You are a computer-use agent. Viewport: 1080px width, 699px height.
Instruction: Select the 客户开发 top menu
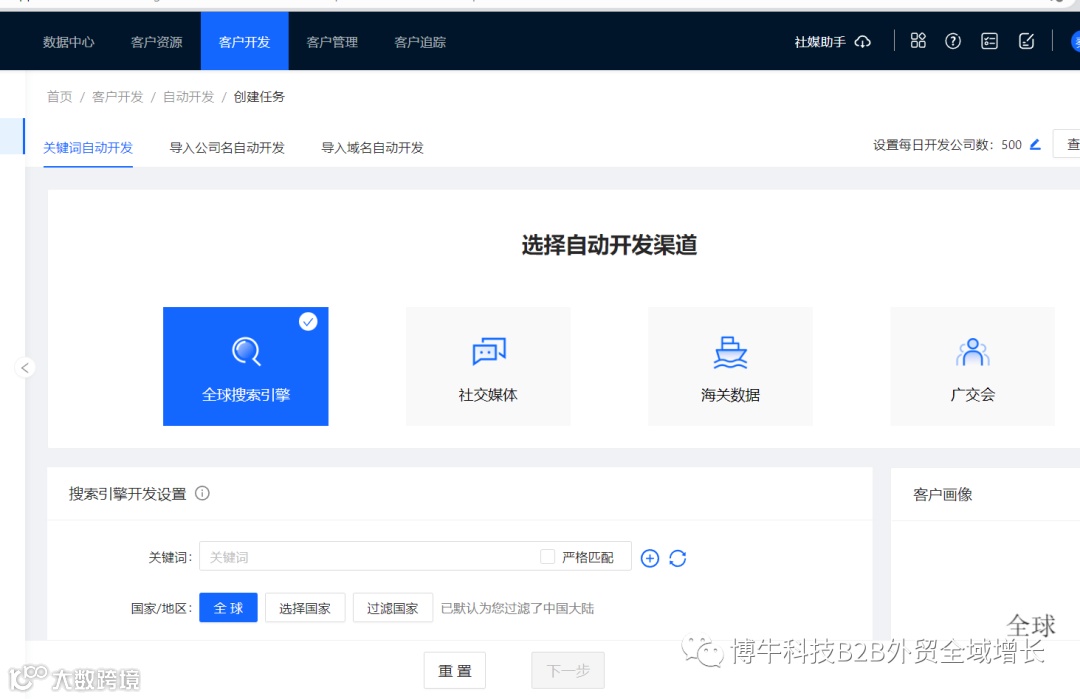[245, 41]
